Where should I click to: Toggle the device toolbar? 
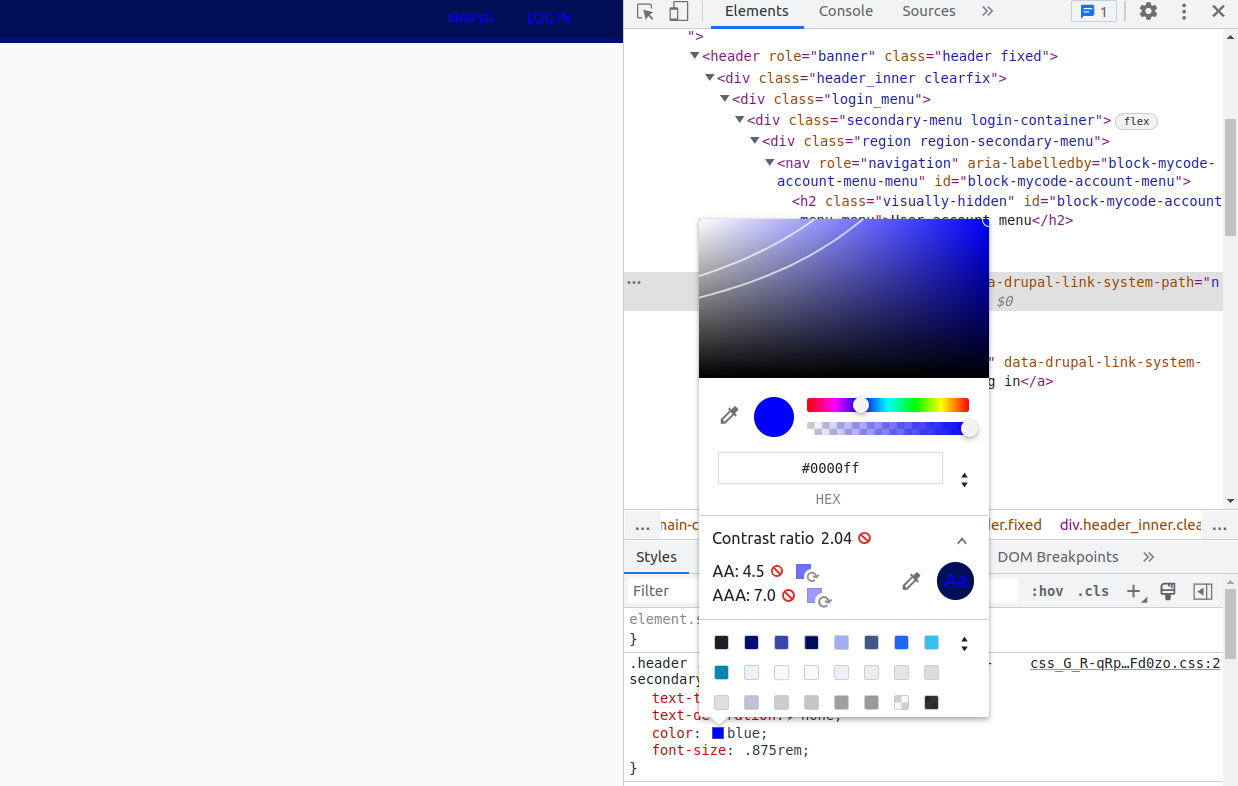coord(679,11)
